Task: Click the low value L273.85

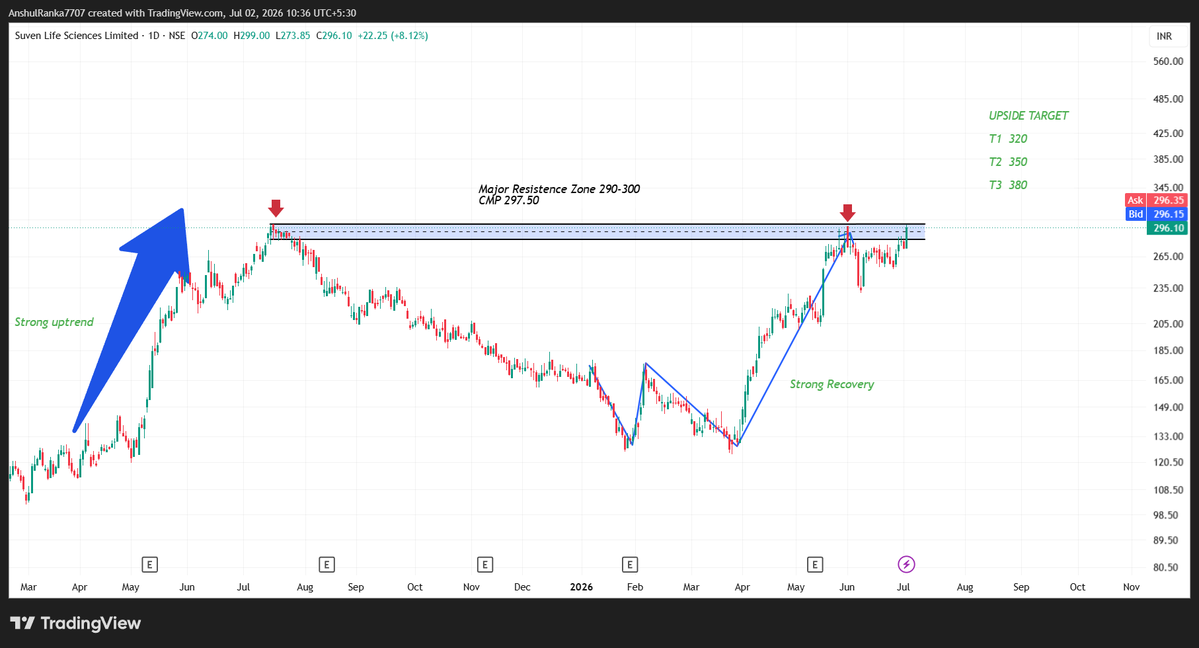Action: (x=294, y=35)
